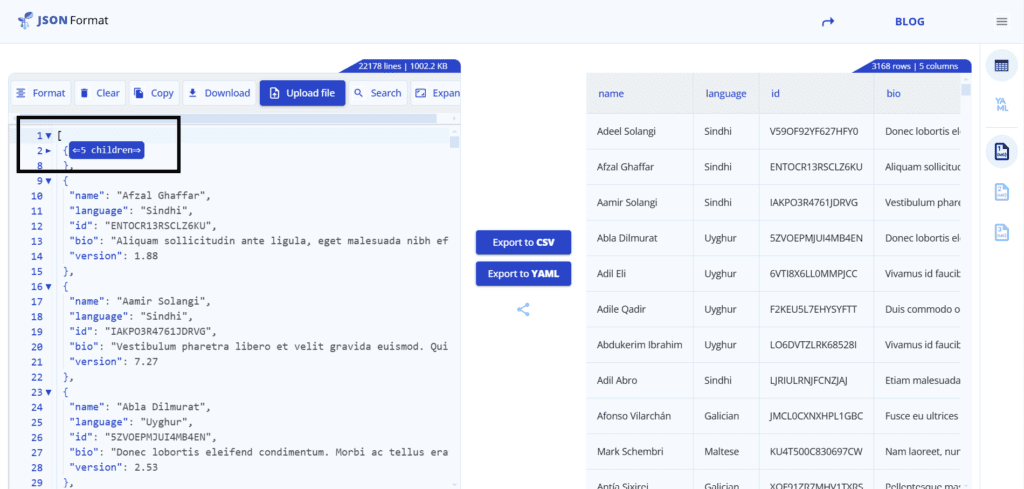
Task: Click the 'Galician' cell in Afonso's row
Action: click(726, 416)
